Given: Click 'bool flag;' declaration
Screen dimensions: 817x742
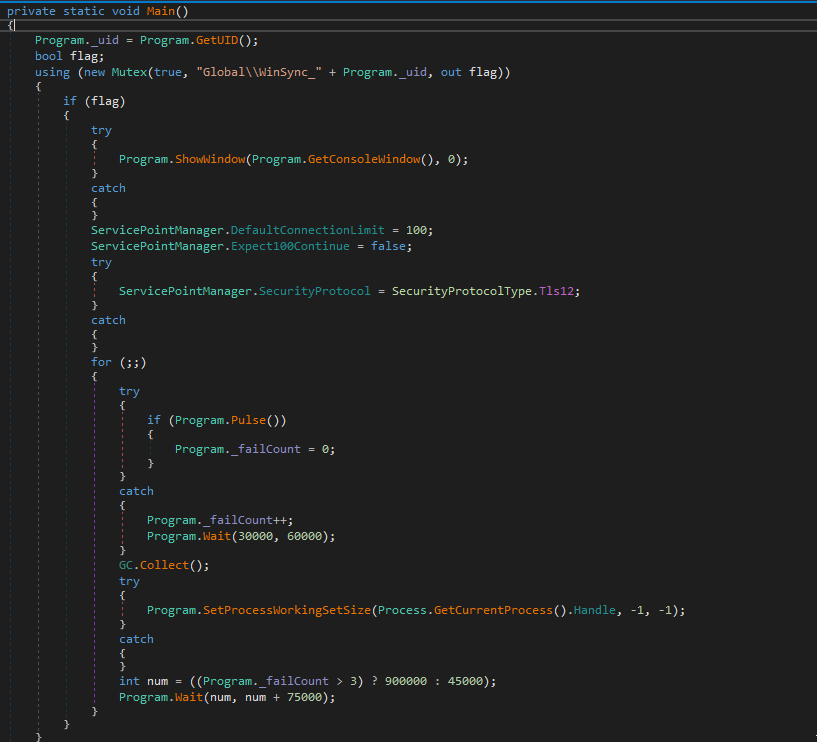Looking at the screenshot, I should click(x=69, y=56).
